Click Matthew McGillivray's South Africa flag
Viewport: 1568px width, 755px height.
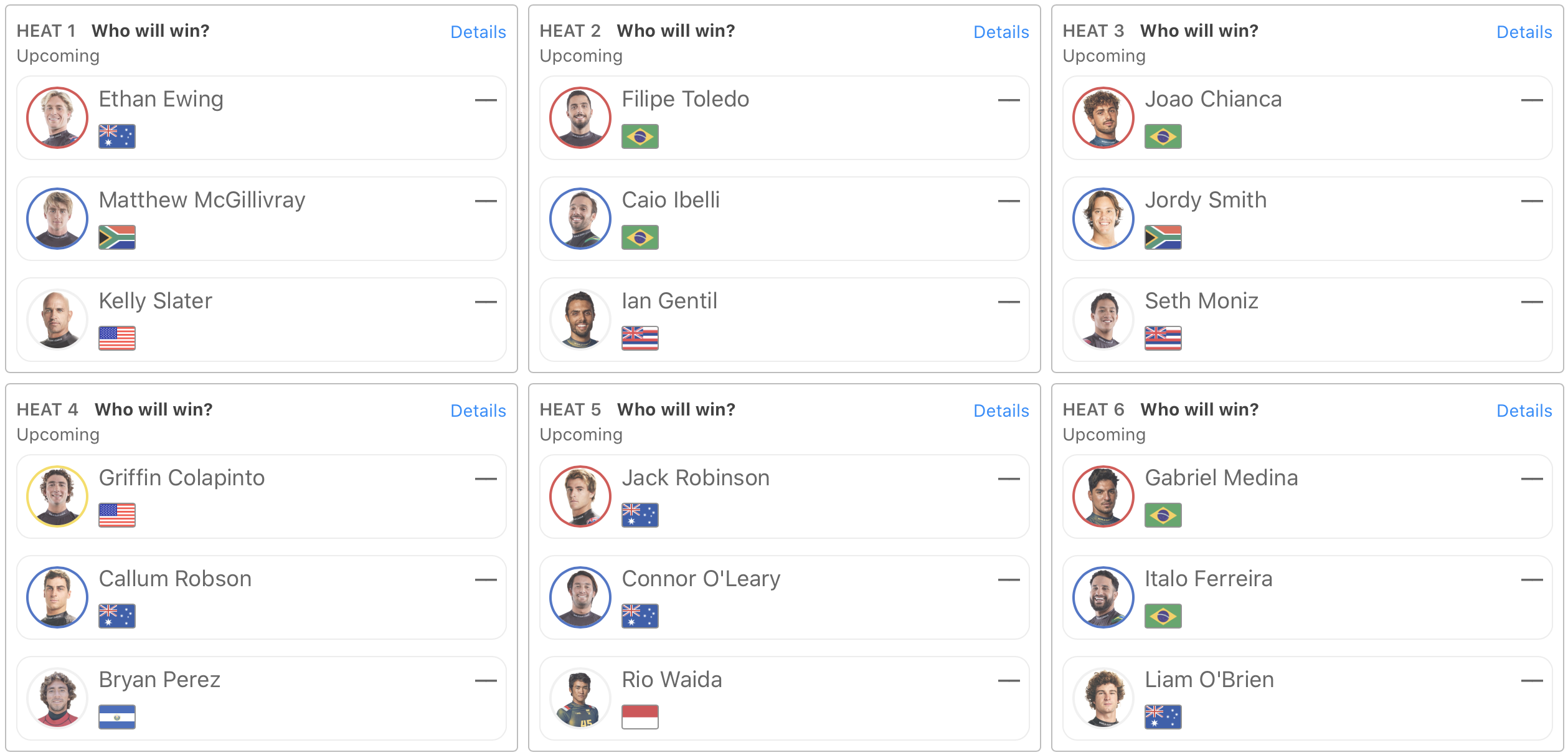pos(116,237)
